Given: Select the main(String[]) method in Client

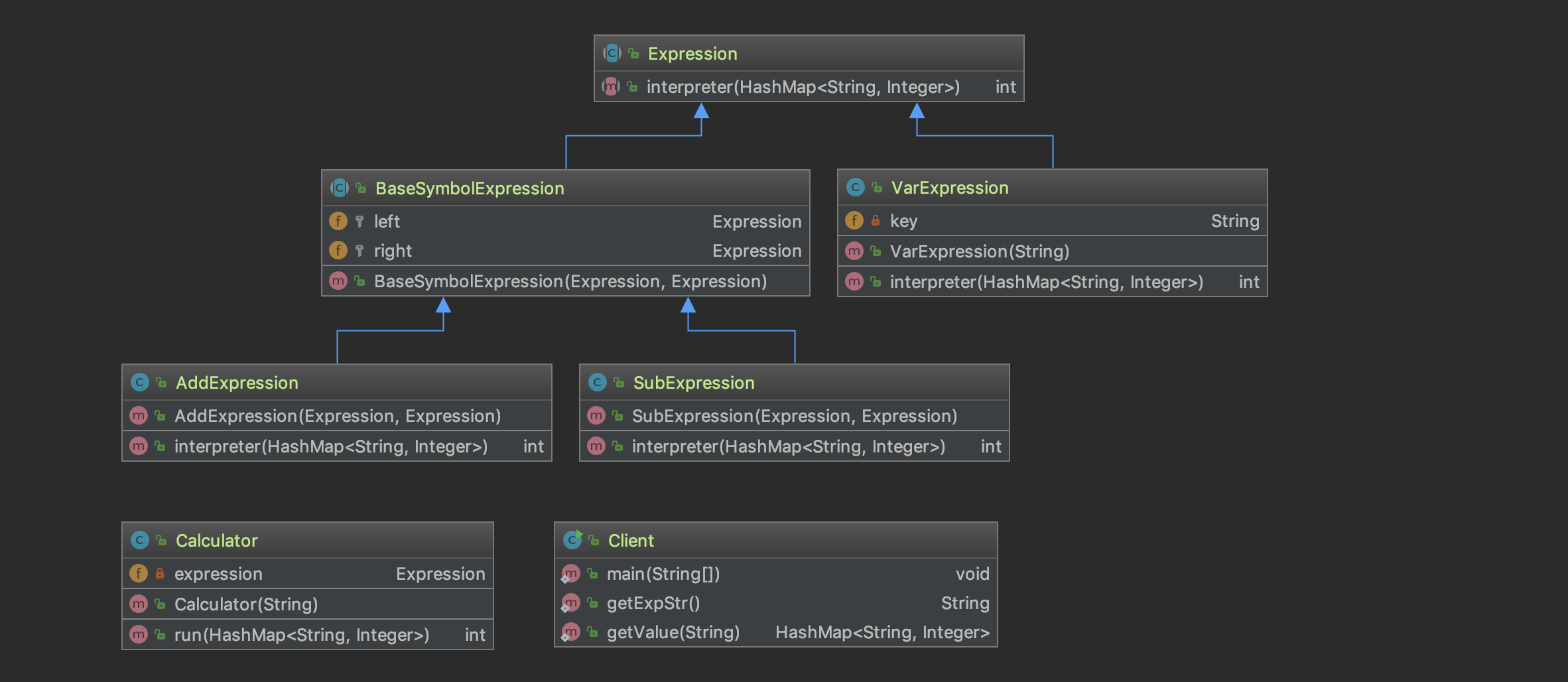Looking at the screenshot, I should [x=663, y=574].
